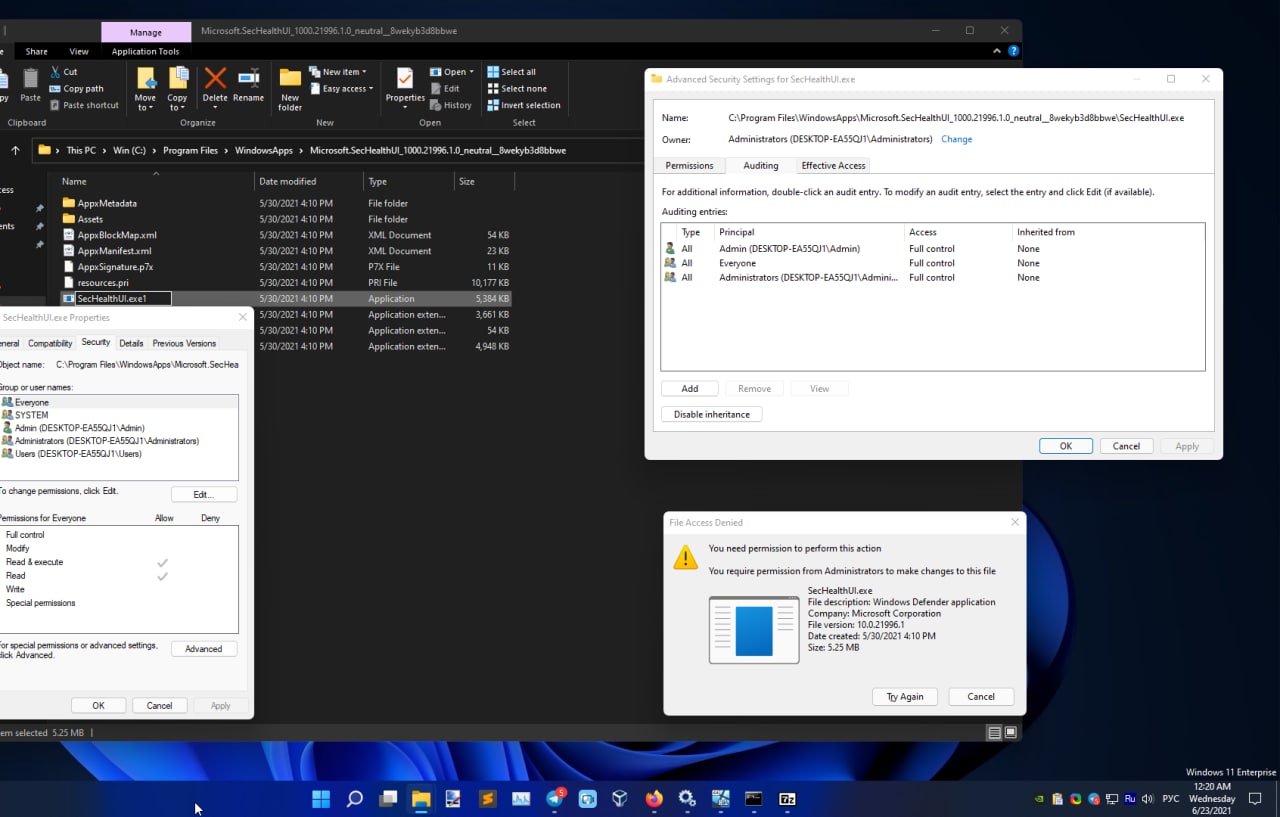Switch to the Effective Access tab
The height and width of the screenshot is (817, 1280).
point(833,165)
